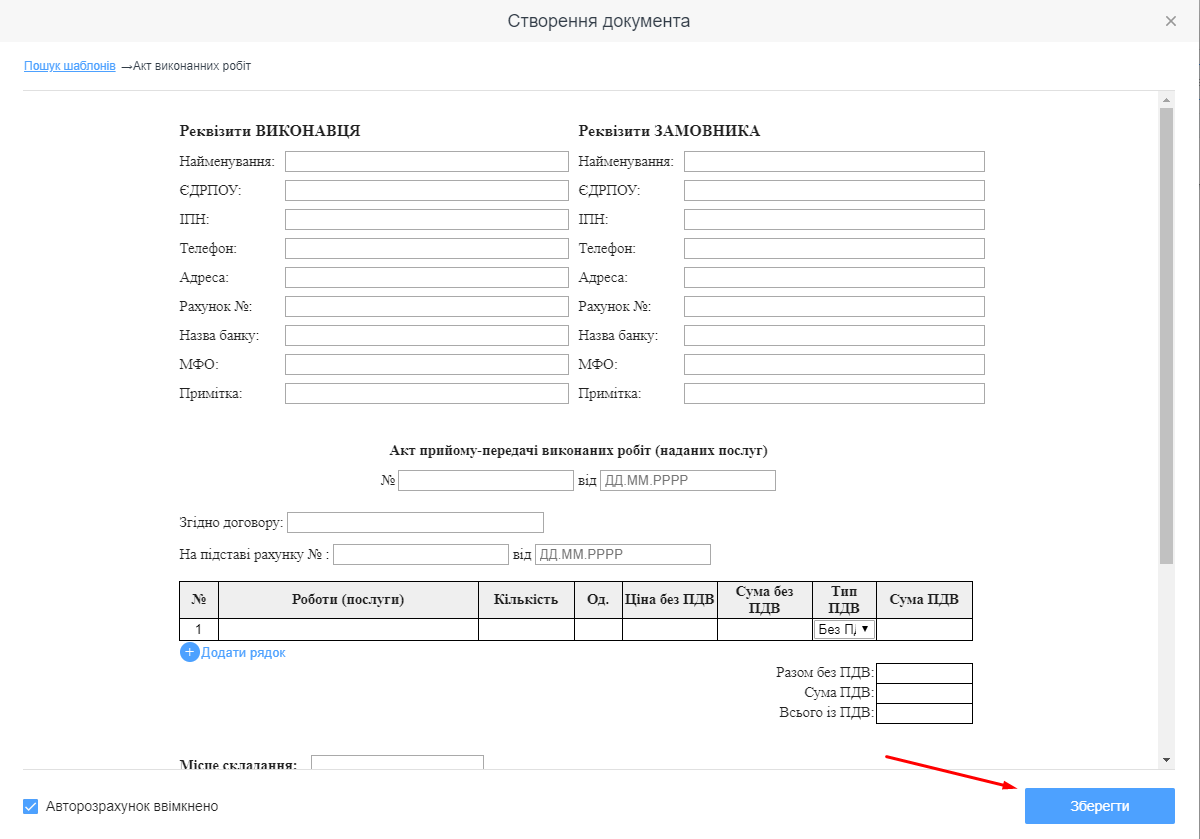Click the Кількість cell in row 1
Viewport: 1200px width, 839px height.
[x=526, y=629]
